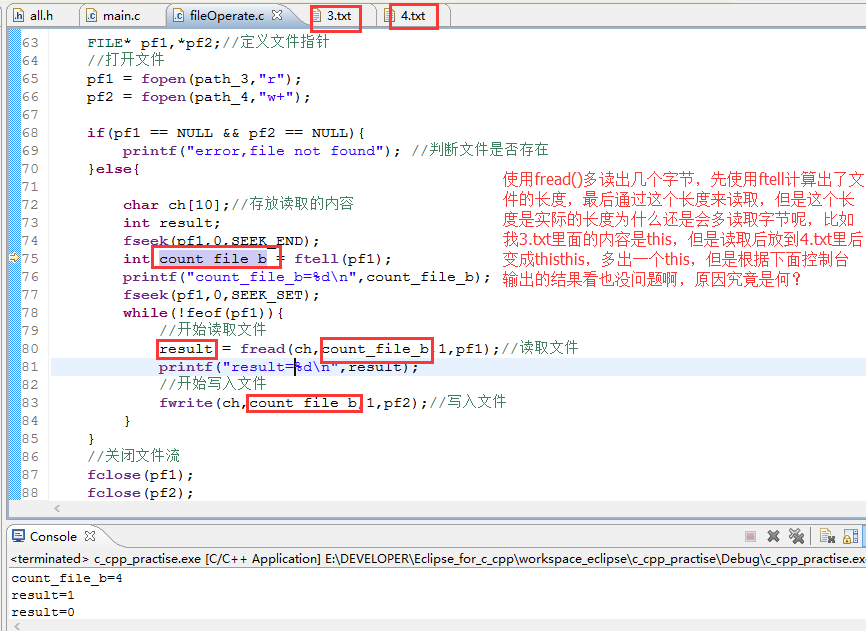Click the 3.txt document icon
The width and height of the screenshot is (866, 631).
click(x=317, y=15)
